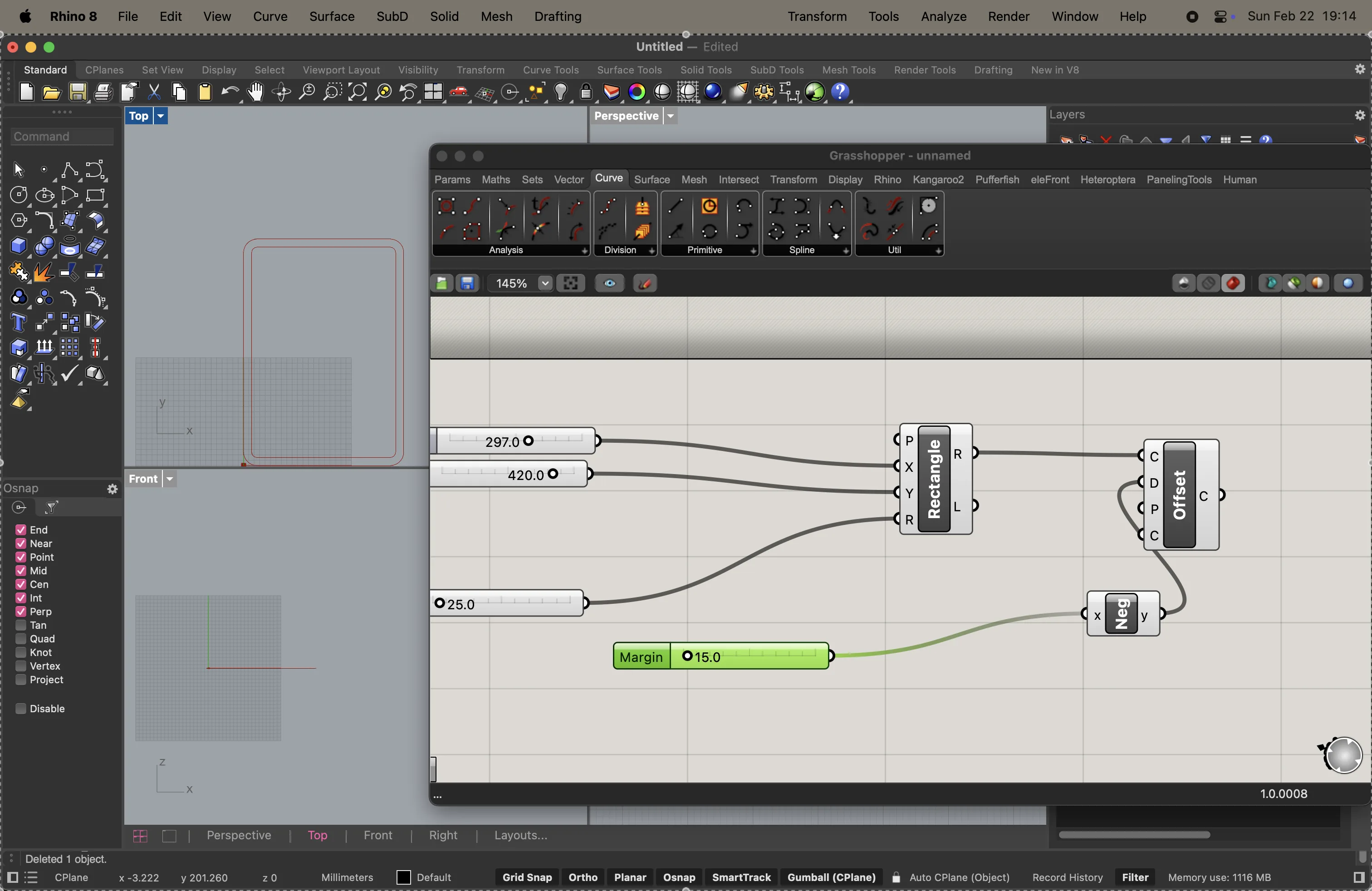Click Grasshopper zoom extents icon

coord(571,284)
